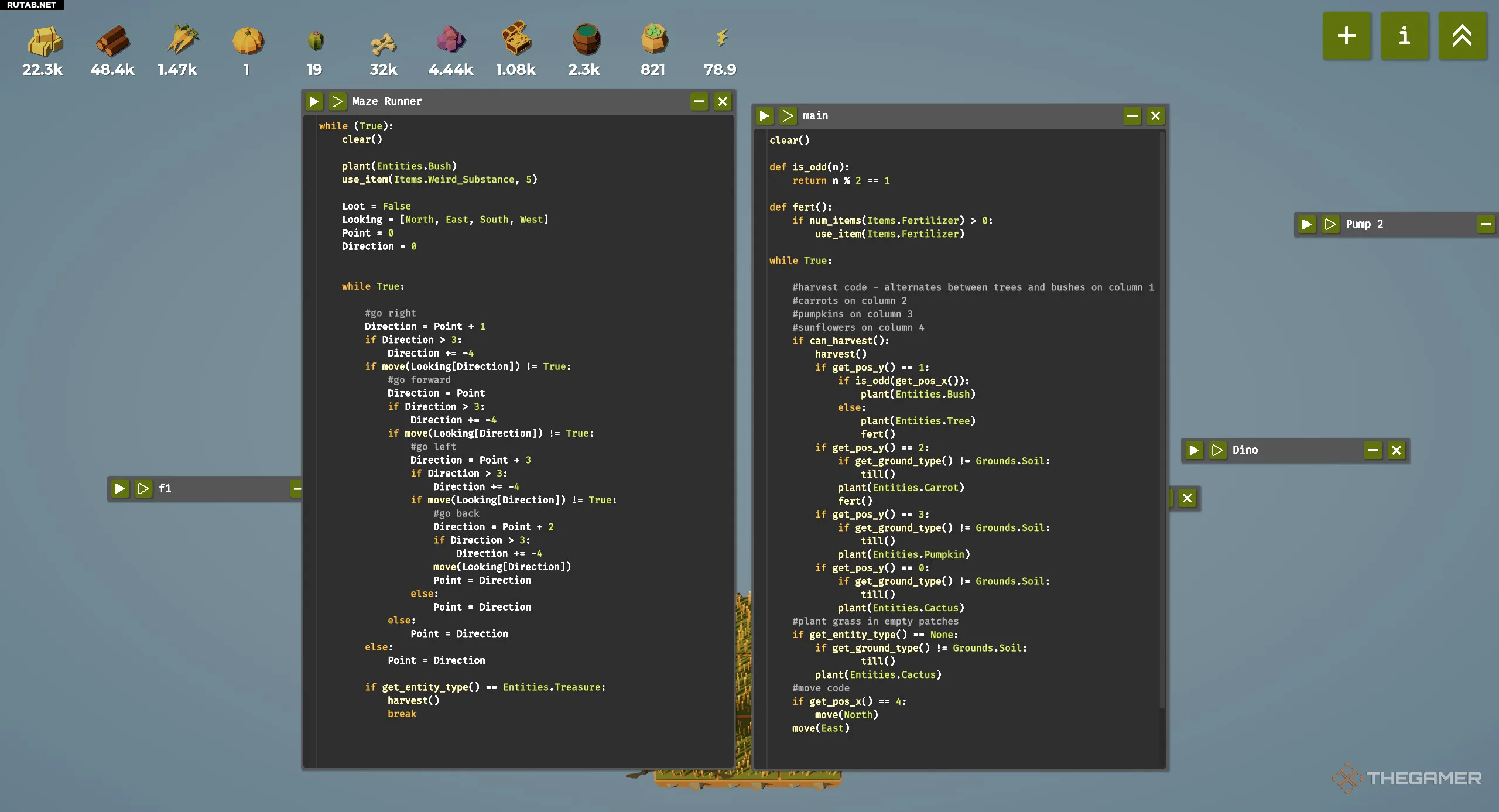Screen dimensions: 1499x812
Task: Collapse the main code window
Action: (1132, 116)
